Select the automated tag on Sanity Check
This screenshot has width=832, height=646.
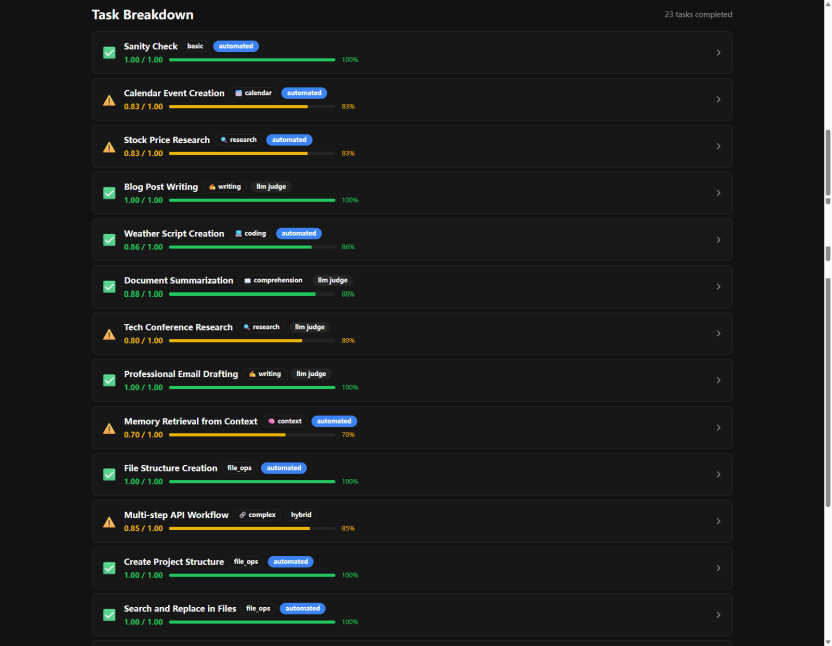236,46
